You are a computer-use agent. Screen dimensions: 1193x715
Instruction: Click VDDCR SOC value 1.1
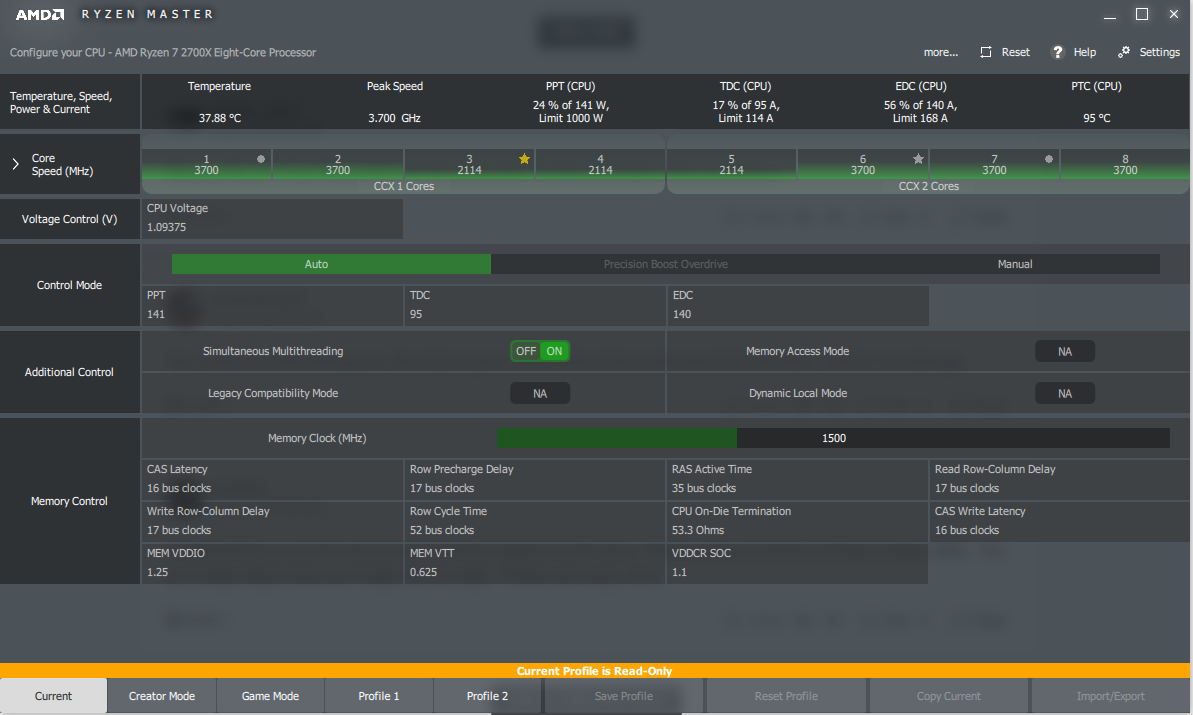pyautogui.click(x=797, y=563)
